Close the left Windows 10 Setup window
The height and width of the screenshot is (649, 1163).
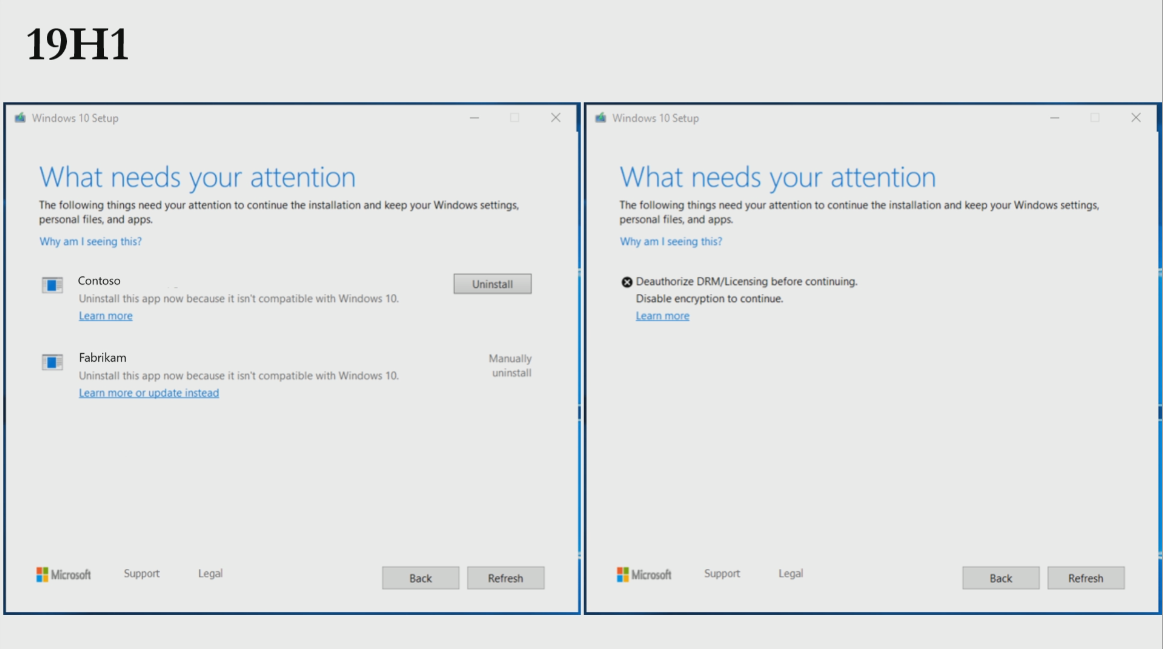click(x=556, y=118)
